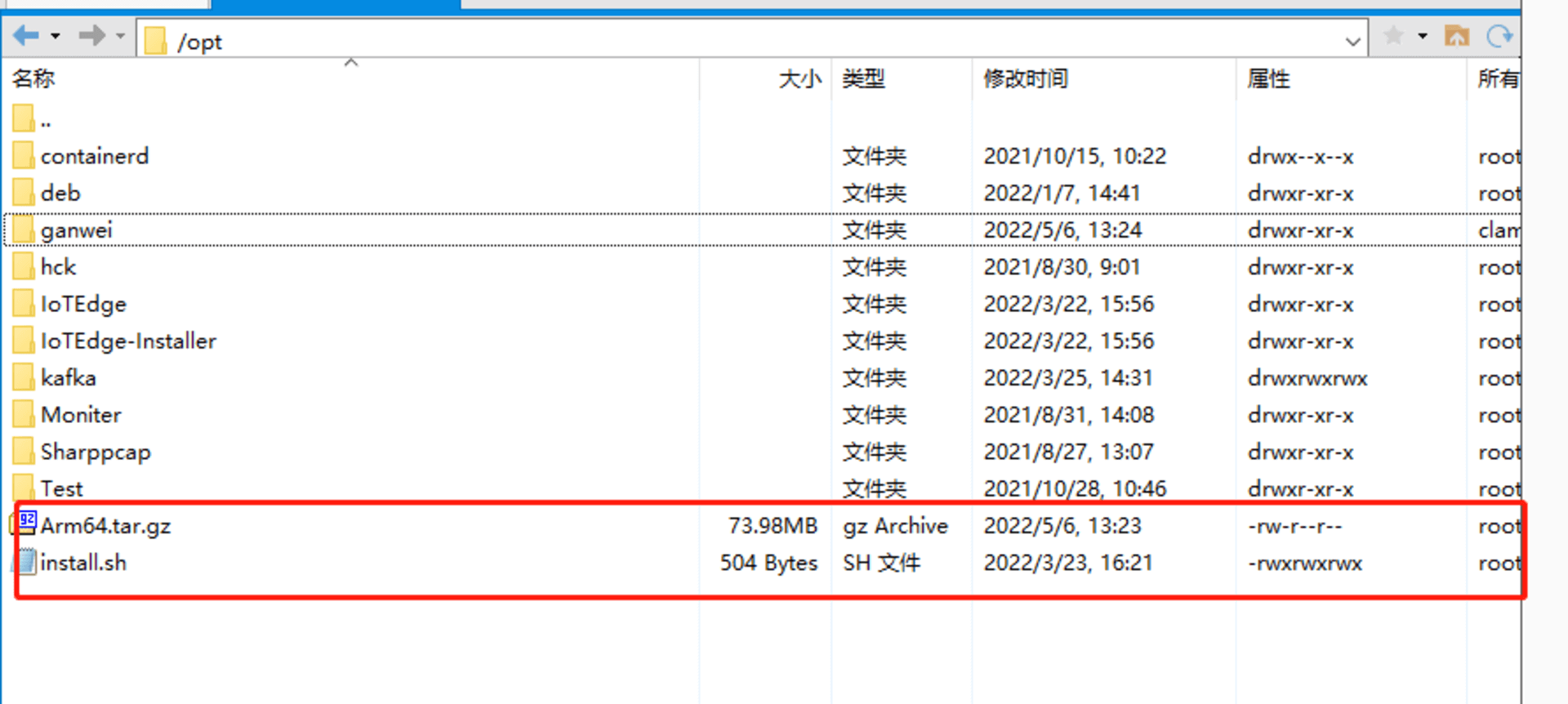Select the deb folder name

pyautogui.click(x=60, y=194)
